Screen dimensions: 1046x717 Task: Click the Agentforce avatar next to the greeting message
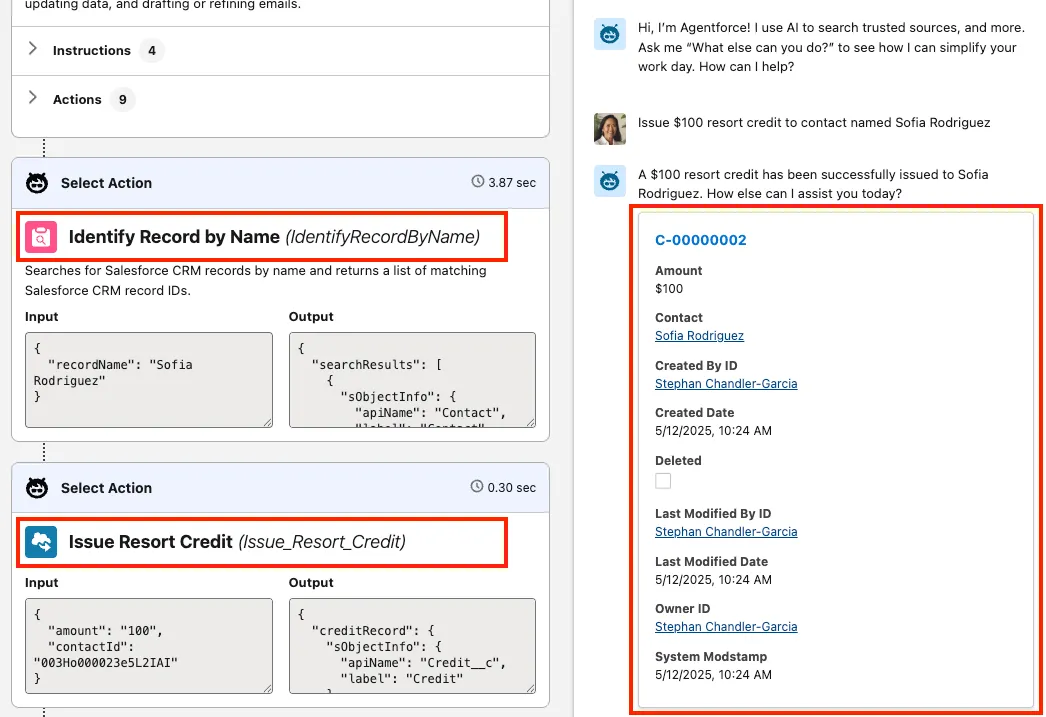pyautogui.click(x=610, y=34)
